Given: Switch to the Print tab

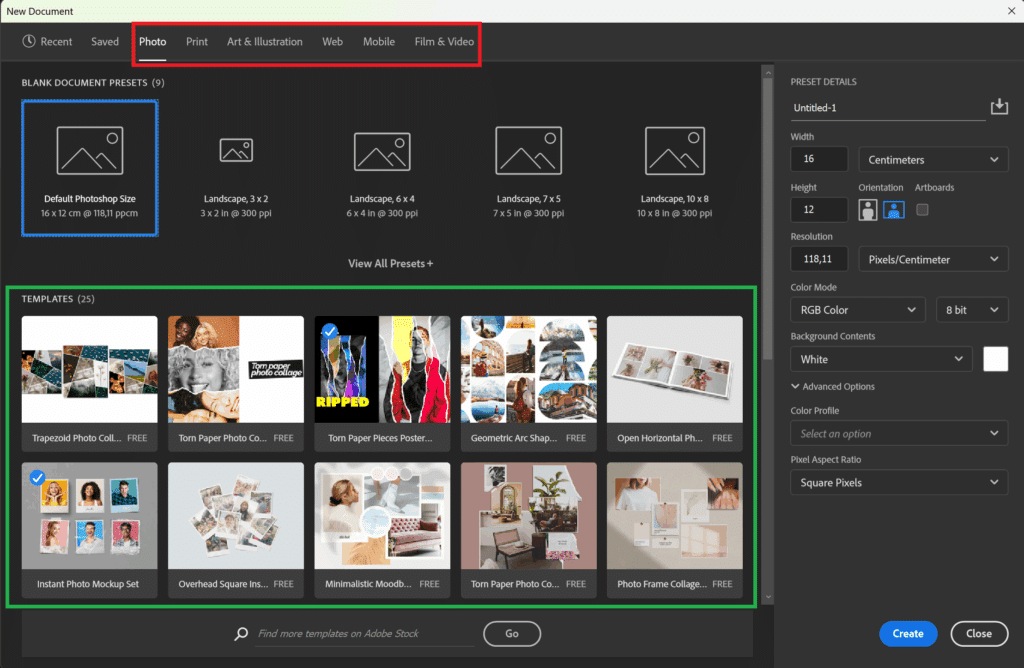Looking at the screenshot, I should pyautogui.click(x=197, y=42).
